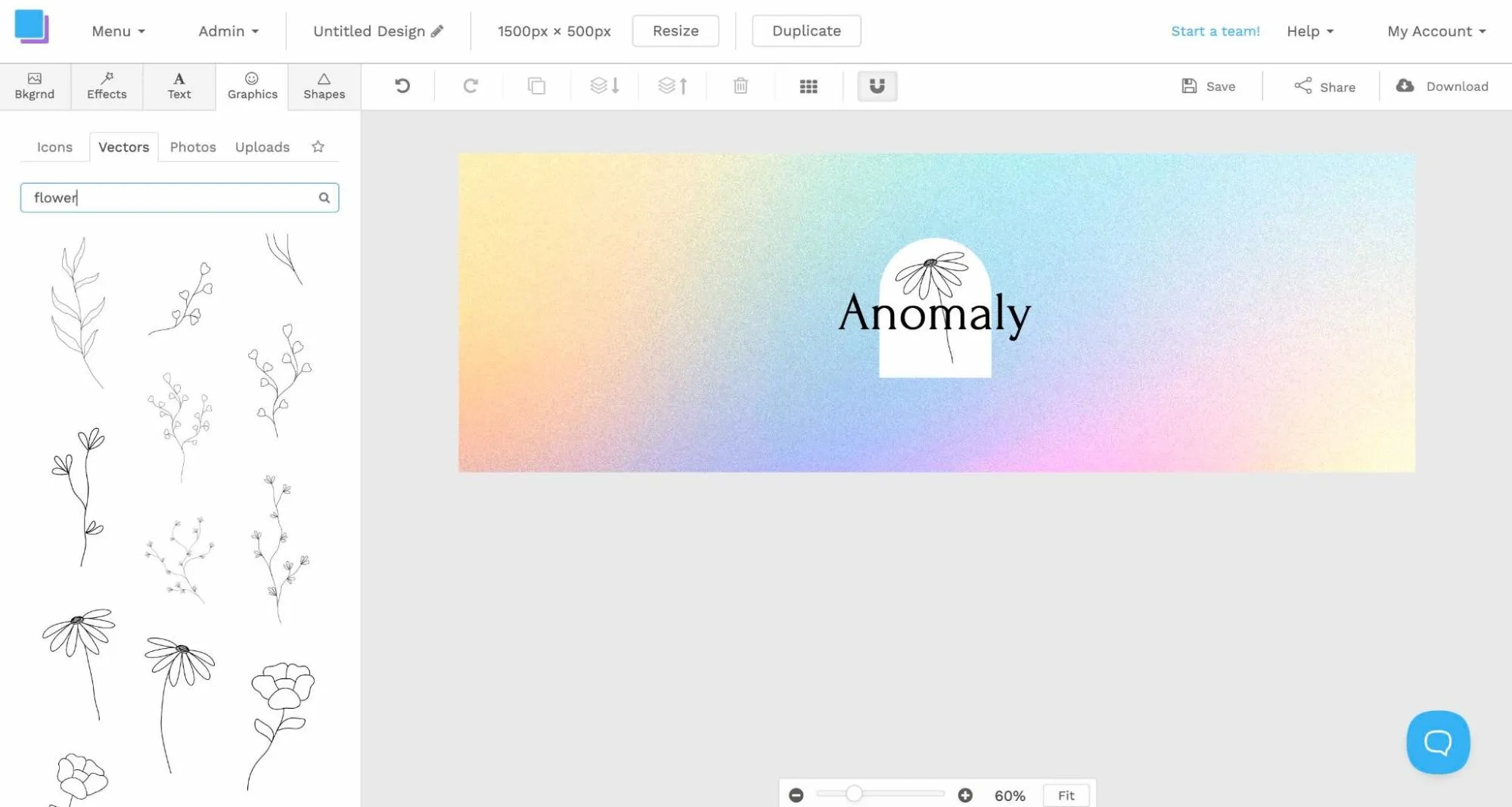Select the Vectors tab
This screenshot has height=807, width=1512.
pyautogui.click(x=124, y=147)
